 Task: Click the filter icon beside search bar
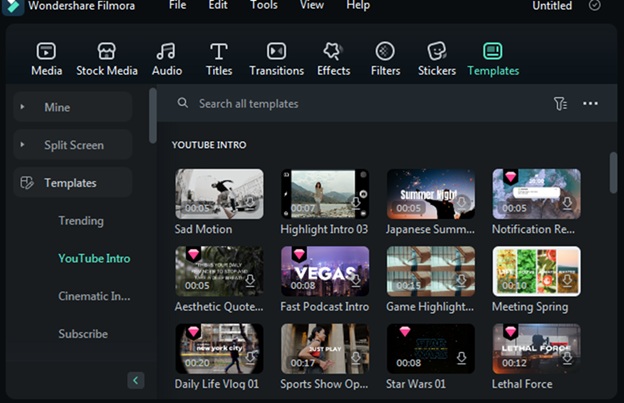tap(560, 104)
